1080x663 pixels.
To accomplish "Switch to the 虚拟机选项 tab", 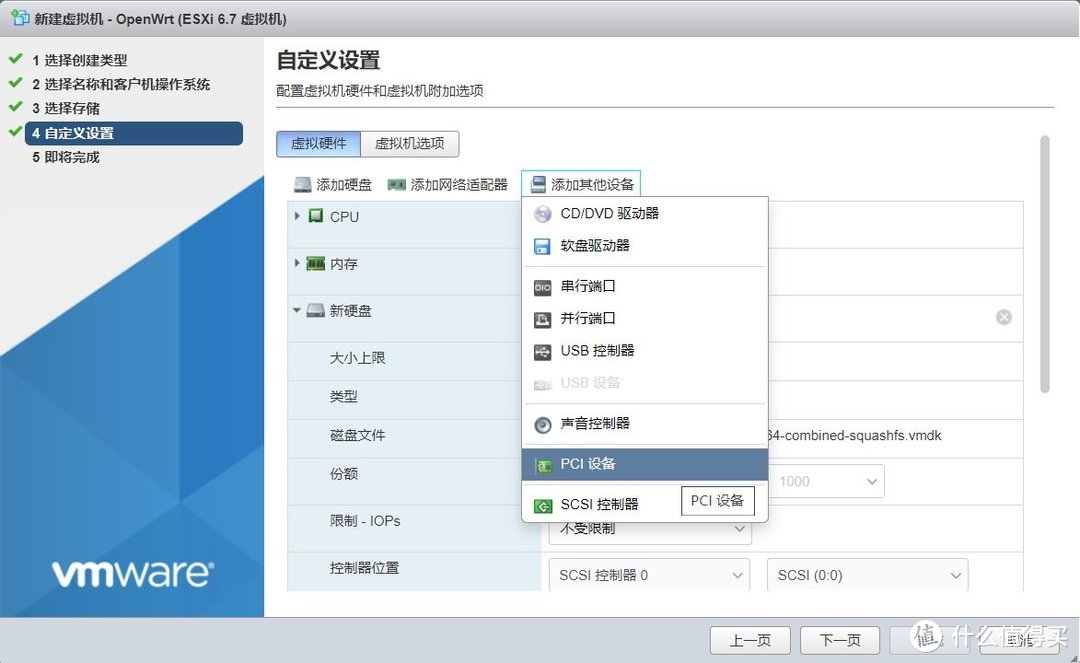I will pos(409,144).
